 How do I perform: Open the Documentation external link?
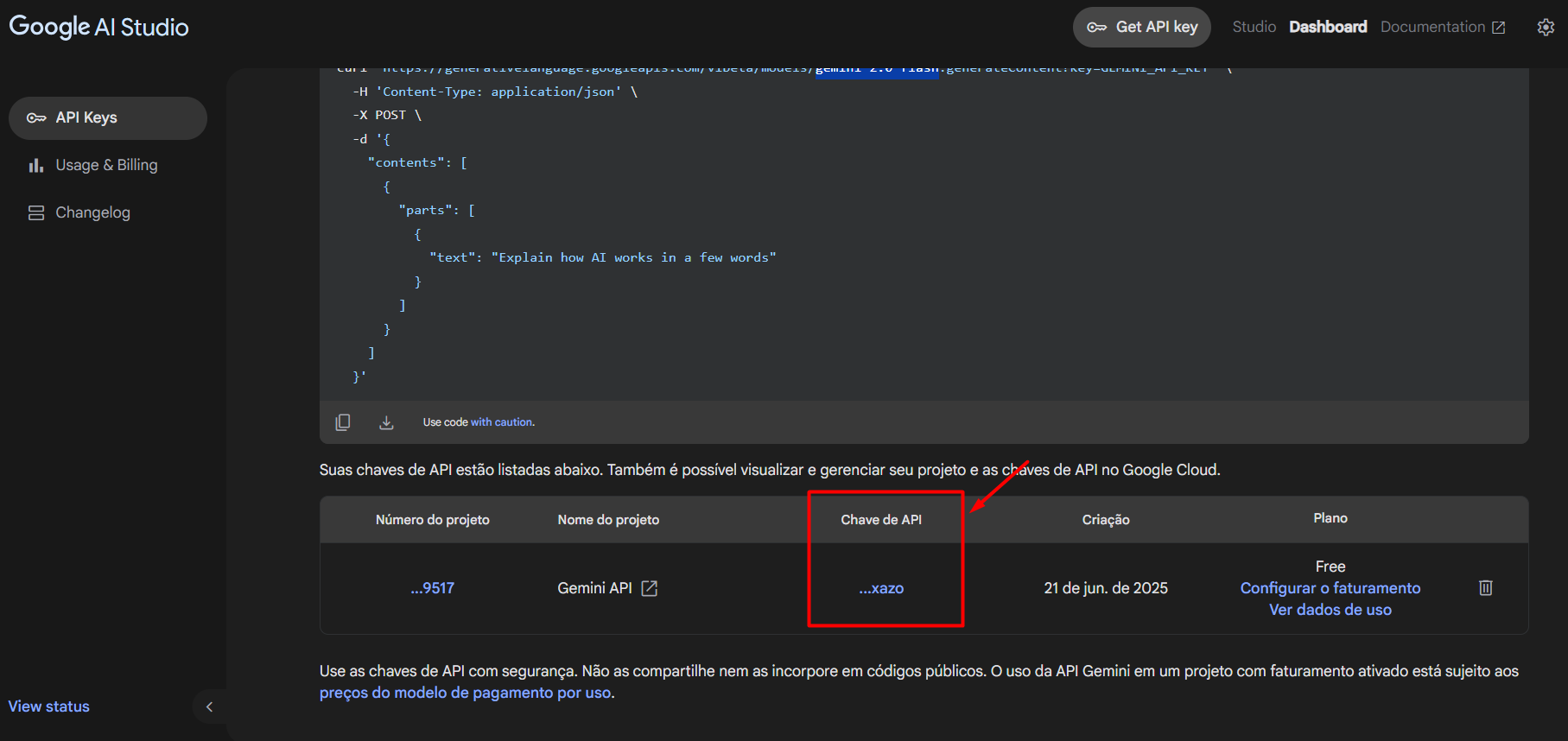click(x=1443, y=27)
